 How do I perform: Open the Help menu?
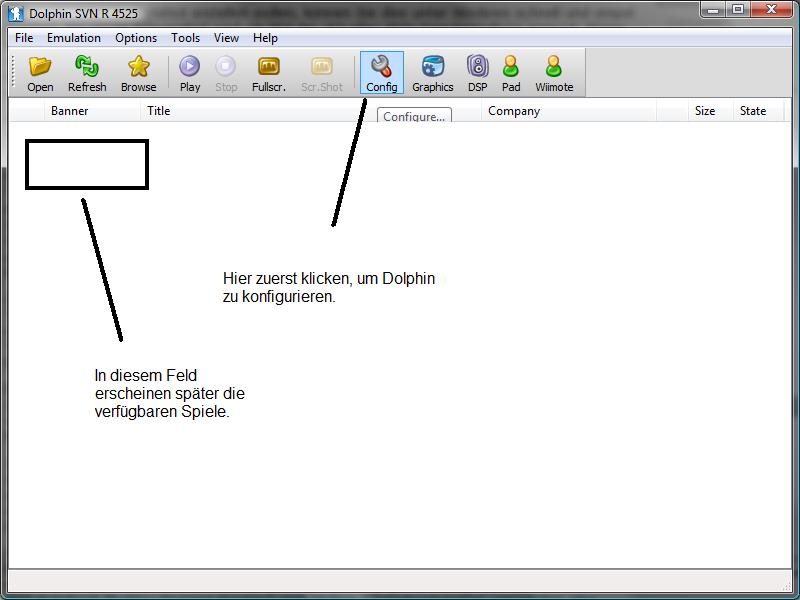point(265,38)
